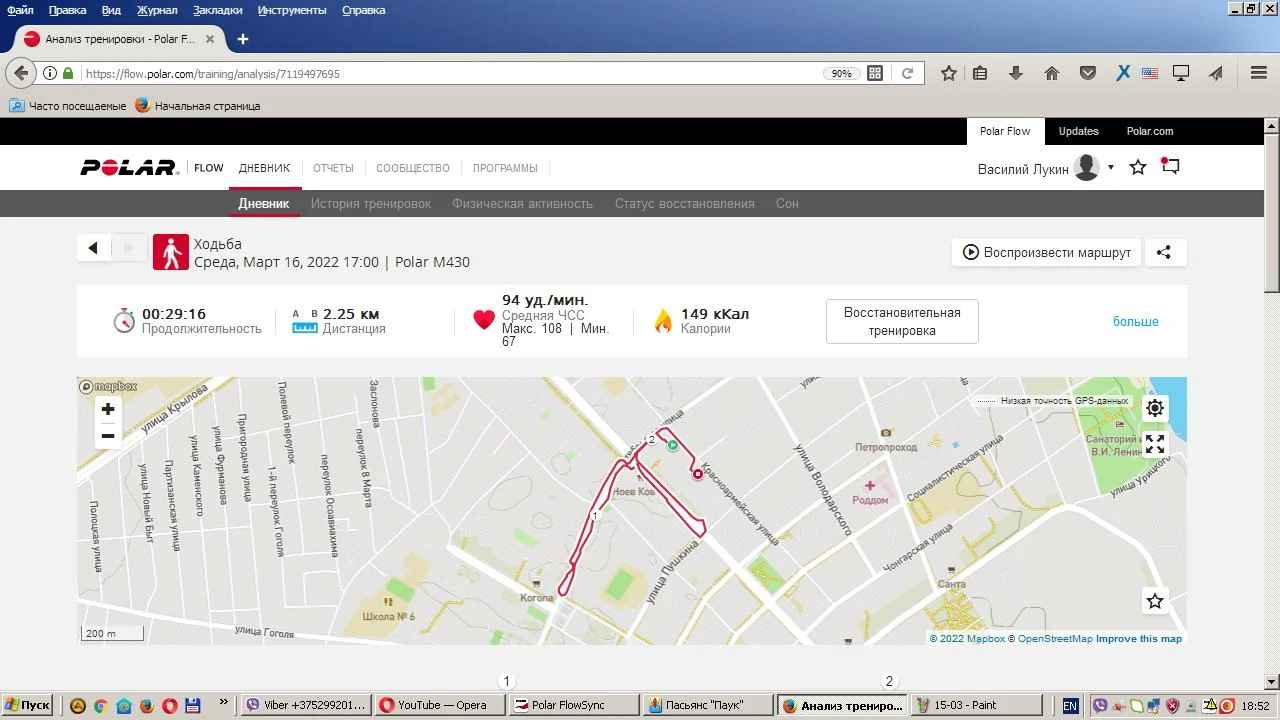Image resolution: width=1280 pixels, height=720 pixels.
Task: Open the Файл menu
Action: click(x=20, y=10)
